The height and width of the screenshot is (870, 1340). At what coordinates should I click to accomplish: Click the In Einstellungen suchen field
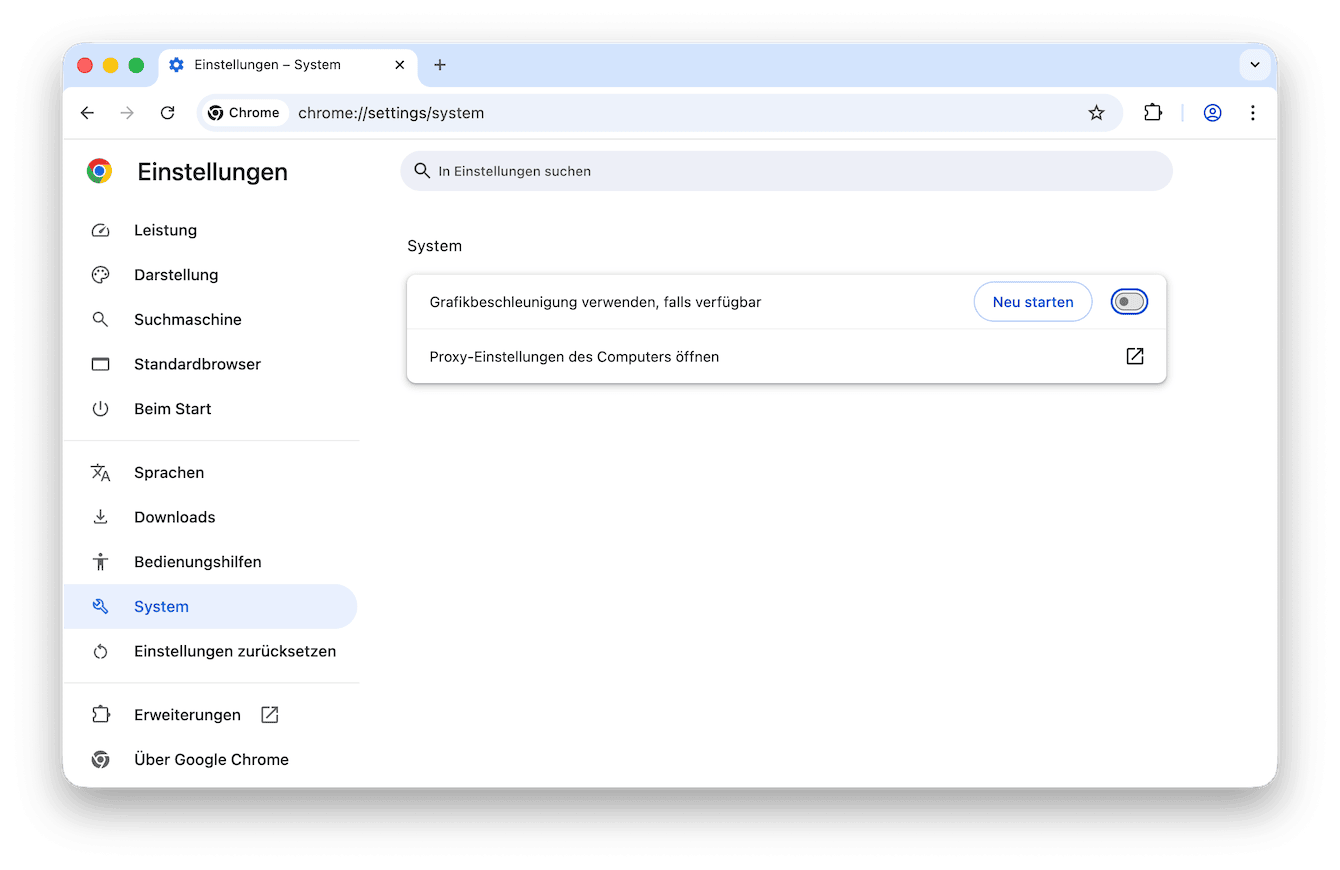pyautogui.click(x=787, y=170)
